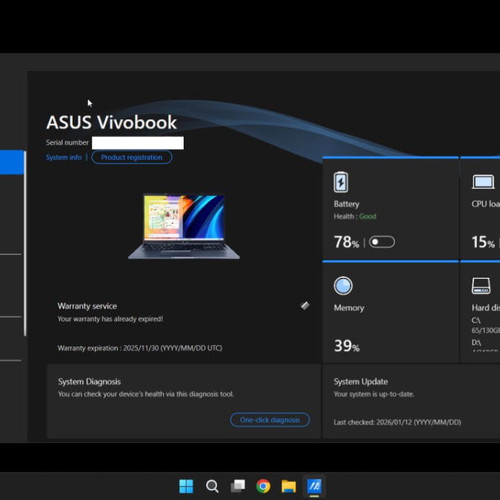Click 'Your system is up-to-date.' text

click(374, 394)
